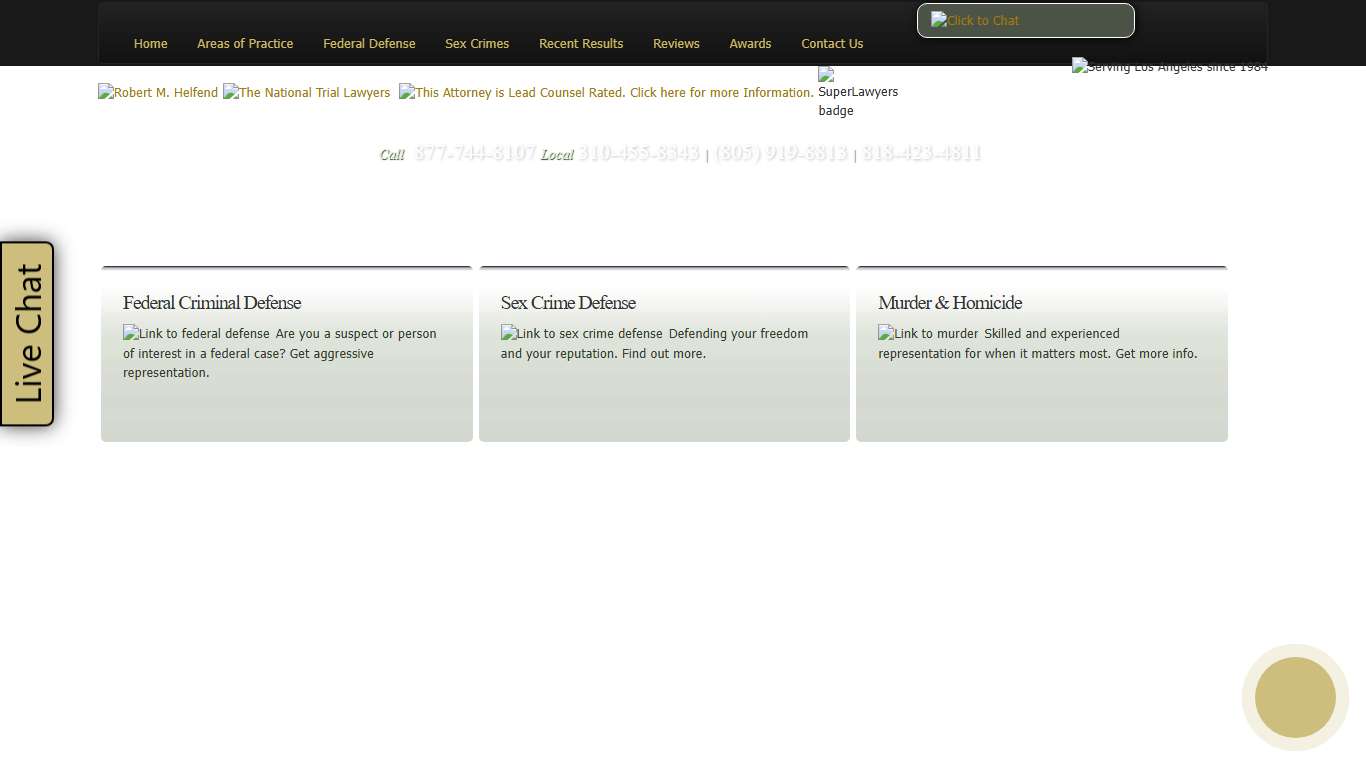1366x768 pixels.
Task: Click the Robert M. Helfend badge
Action: 157,92
